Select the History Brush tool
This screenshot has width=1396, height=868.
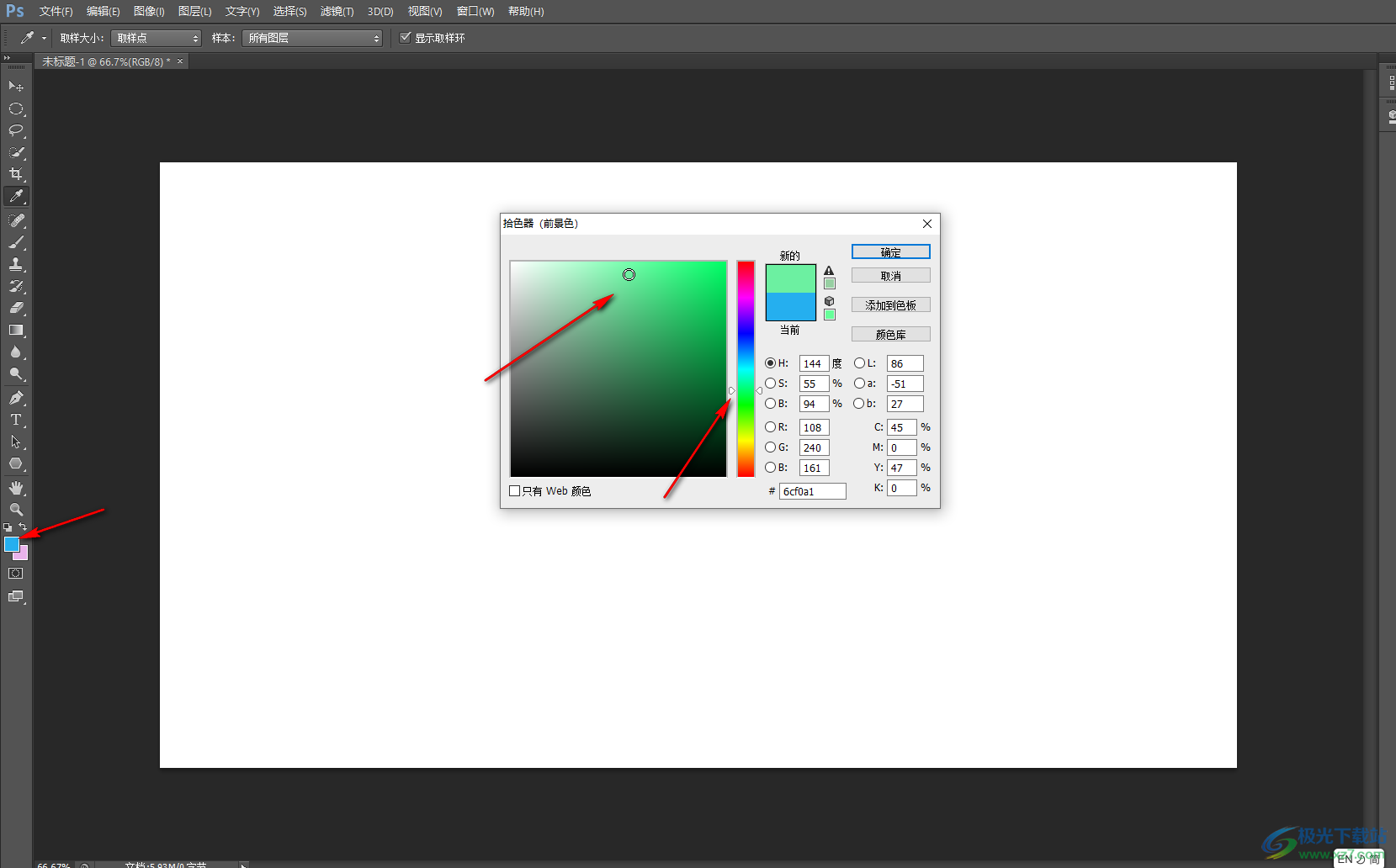tap(16, 286)
